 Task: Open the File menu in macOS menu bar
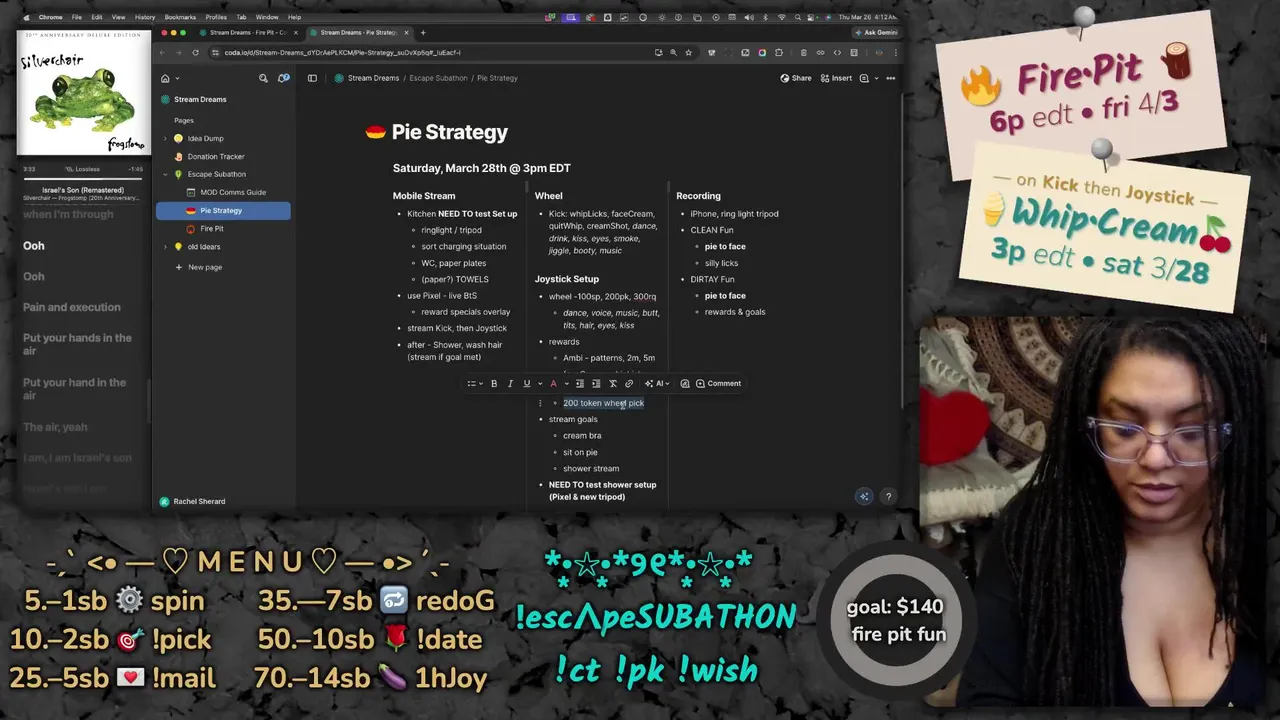pyautogui.click(x=76, y=17)
